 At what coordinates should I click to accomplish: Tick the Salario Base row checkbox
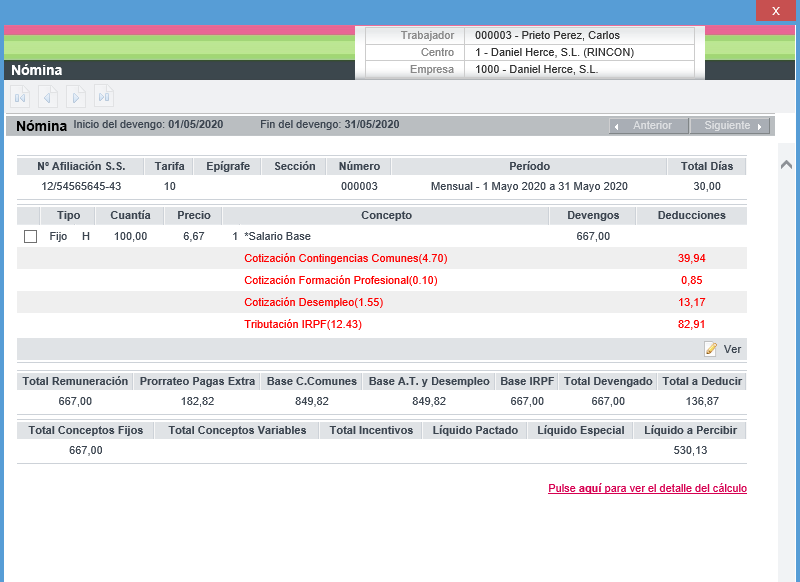[30, 236]
